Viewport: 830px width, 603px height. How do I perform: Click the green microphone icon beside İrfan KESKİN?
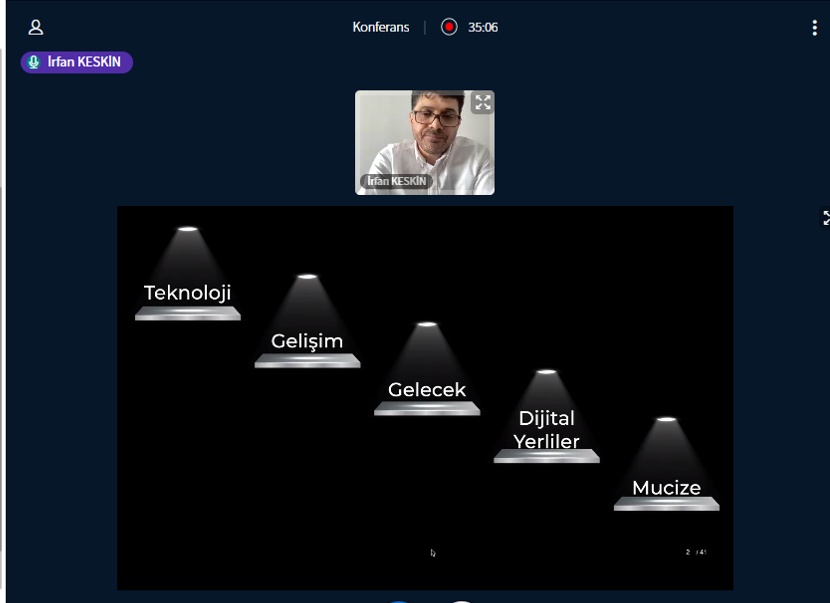point(34,62)
